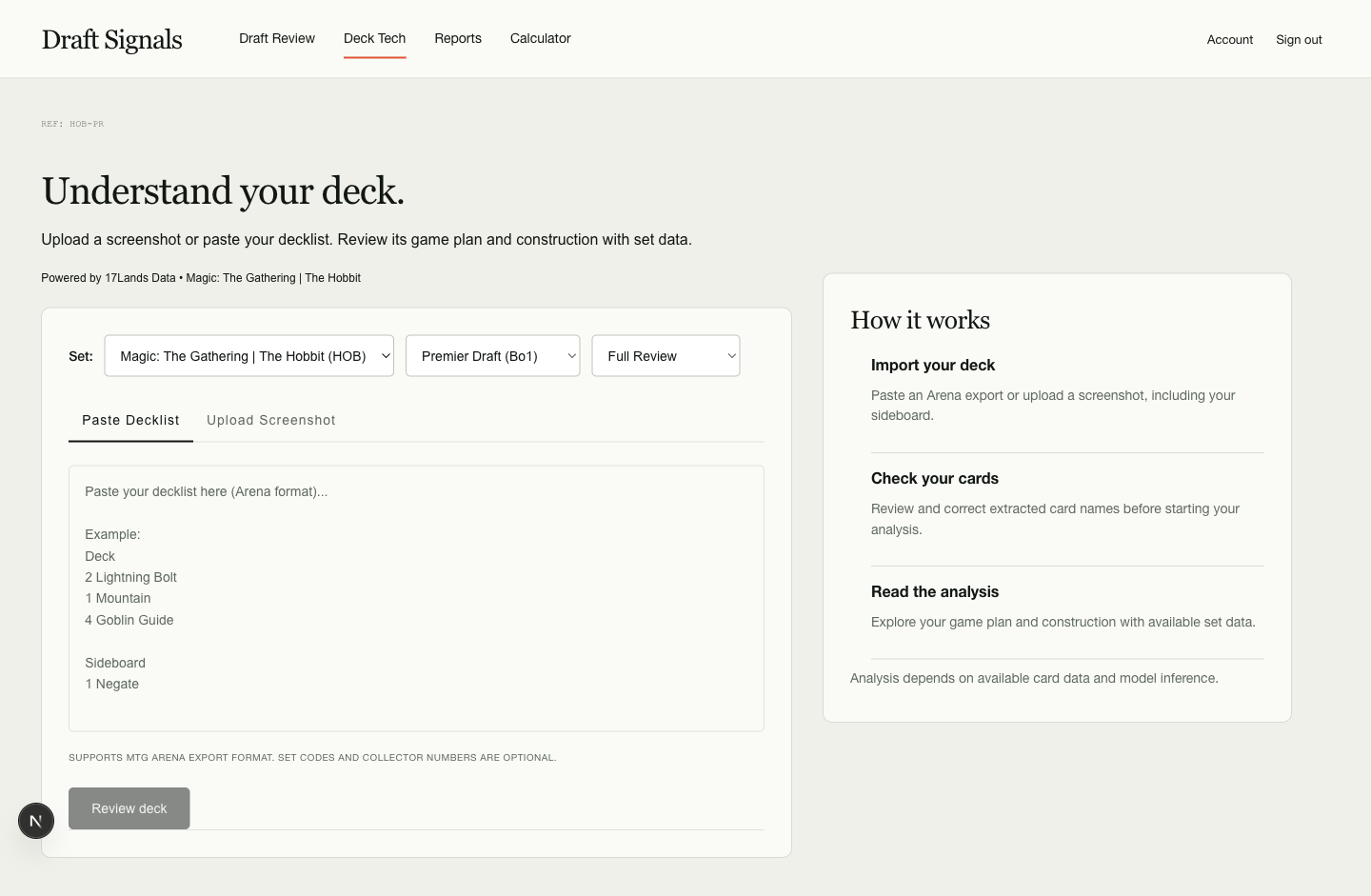The image size is (1371, 896).
Task: Open the Draft Review page
Action: [x=277, y=38]
